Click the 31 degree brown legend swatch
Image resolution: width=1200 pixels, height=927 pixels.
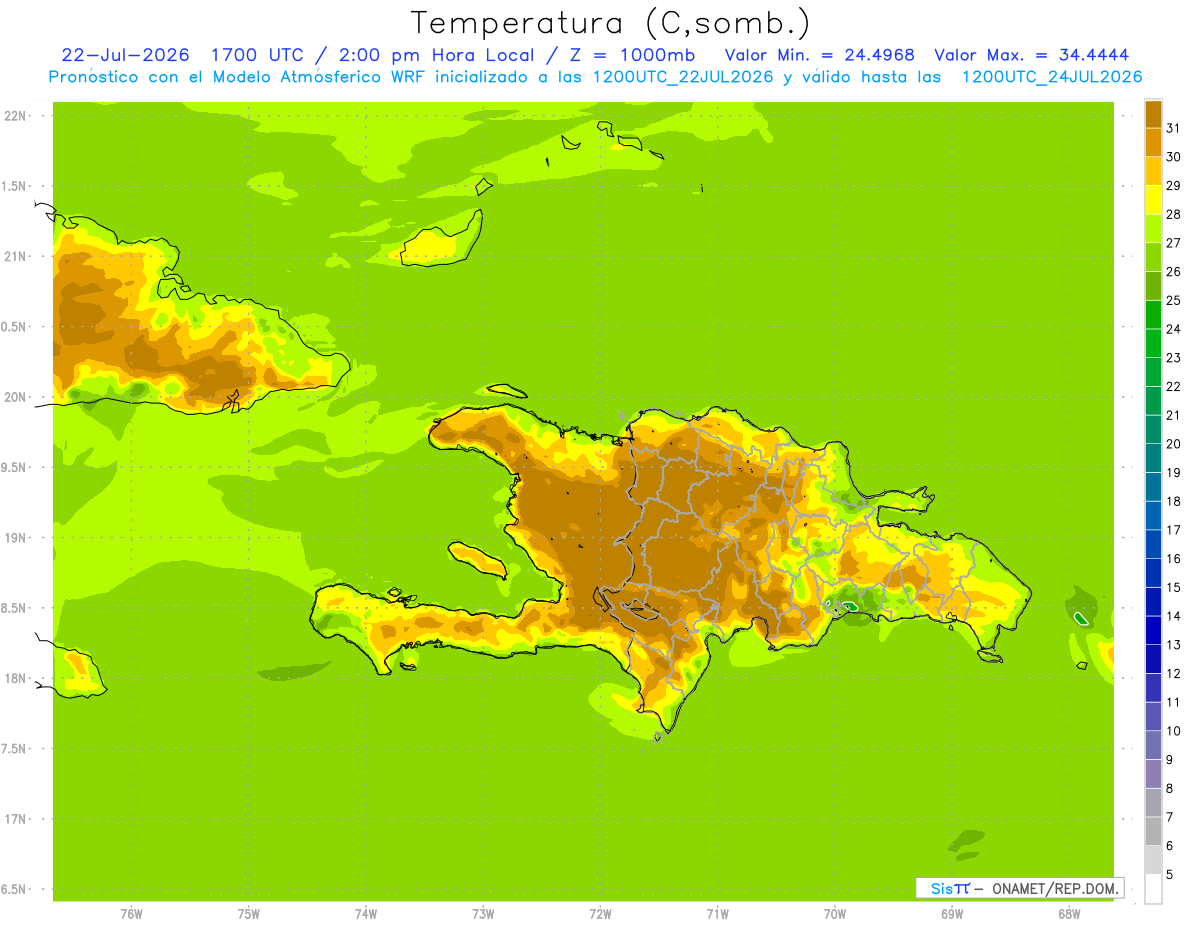pyautogui.click(x=1153, y=114)
